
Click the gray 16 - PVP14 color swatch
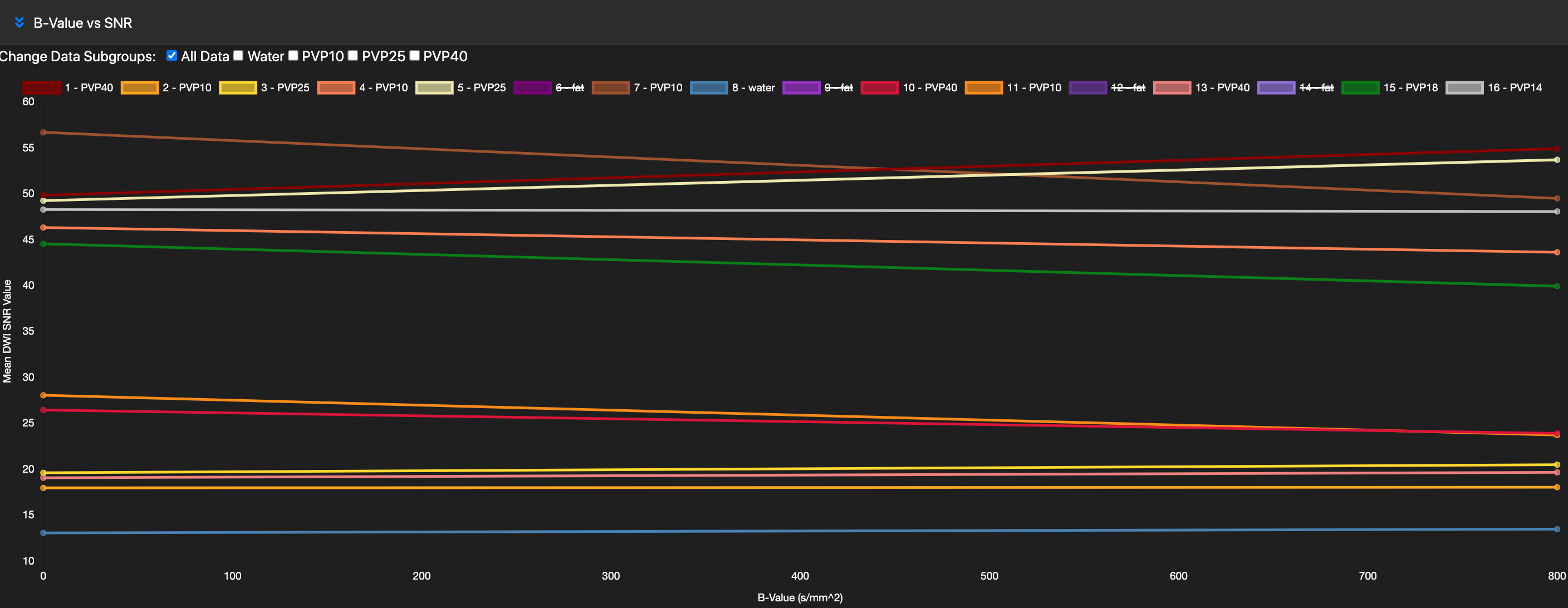[x=1465, y=87]
